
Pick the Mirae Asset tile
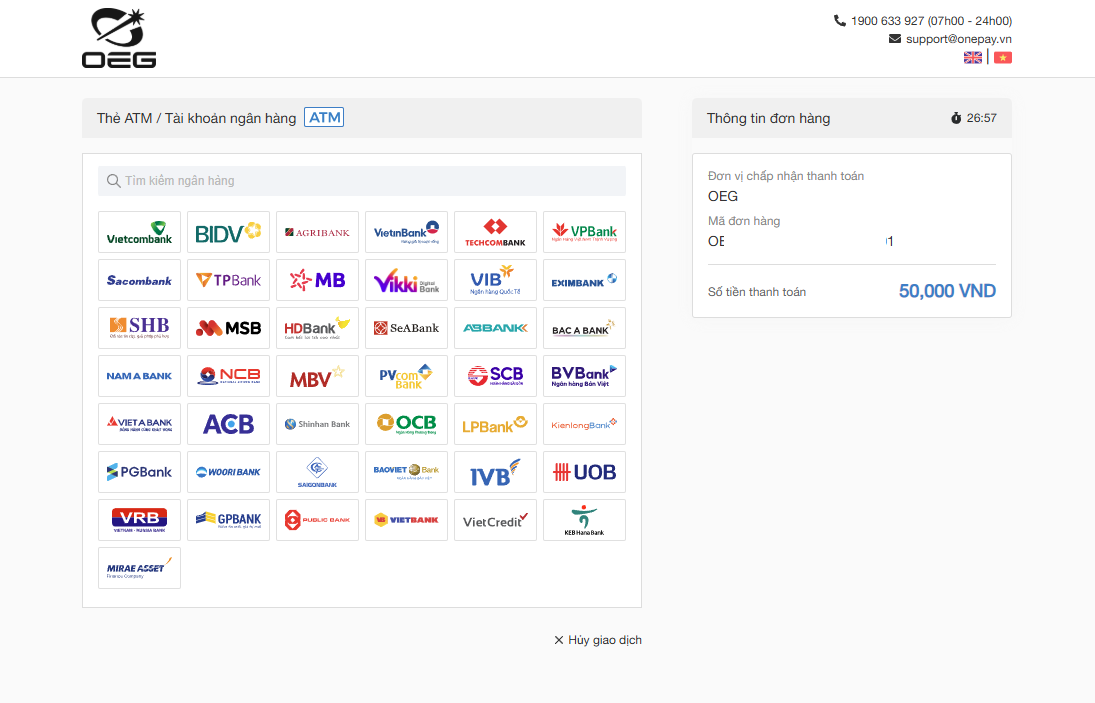(140, 568)
